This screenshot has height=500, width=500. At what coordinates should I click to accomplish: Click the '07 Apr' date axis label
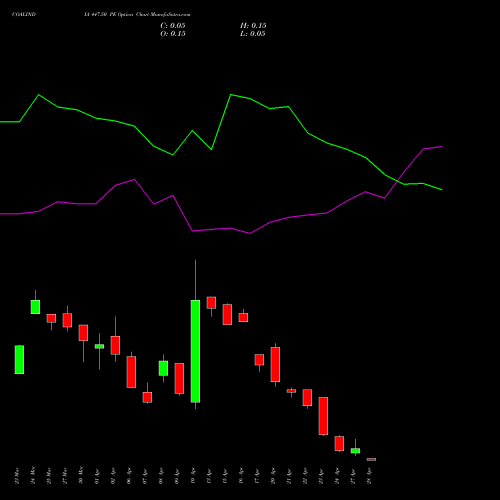145,476
